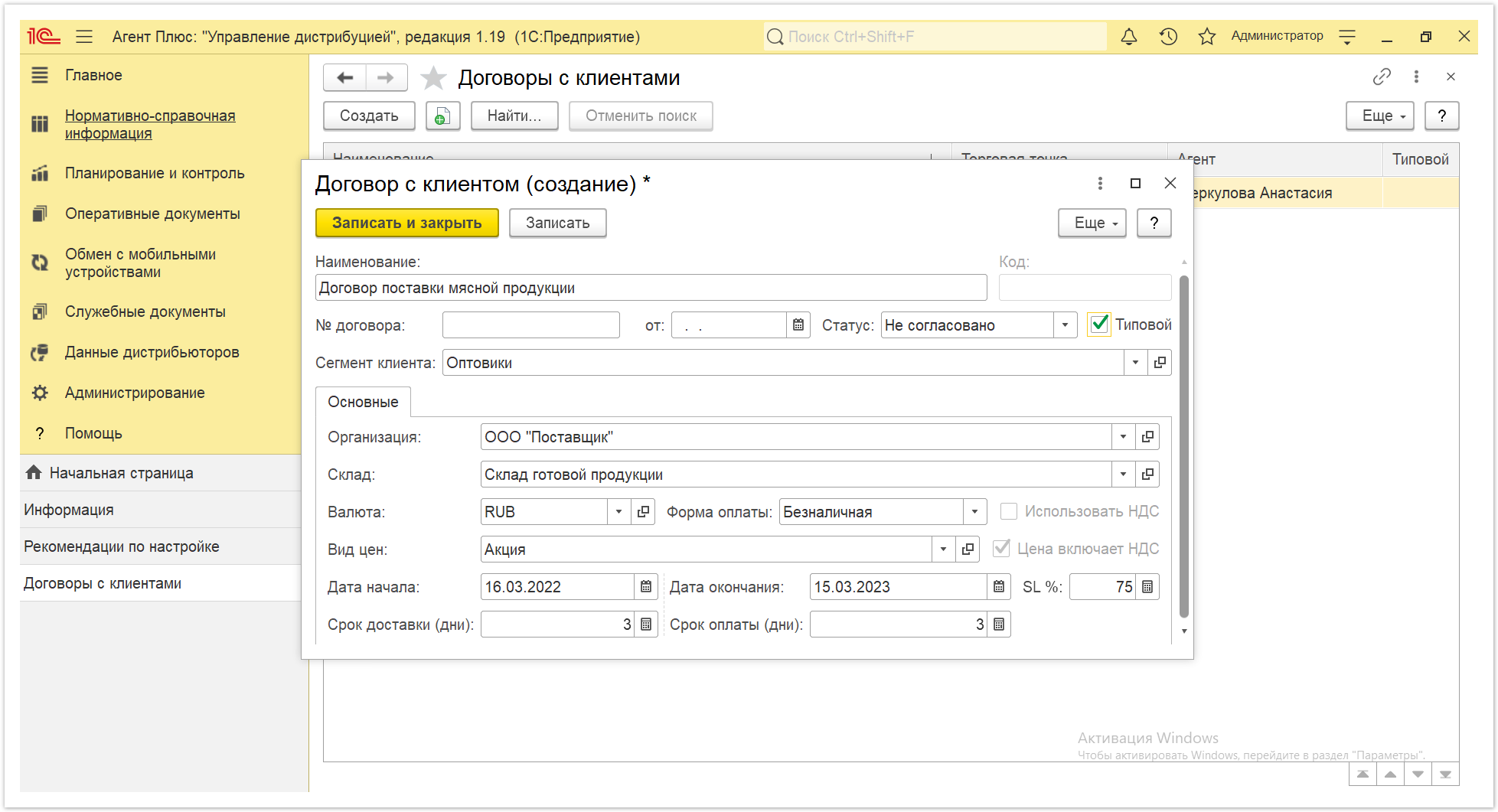The height and width of the screenshot is (812, 1498).
Task: Jump to the first list row arrow
Action: tap(1363, 774)
